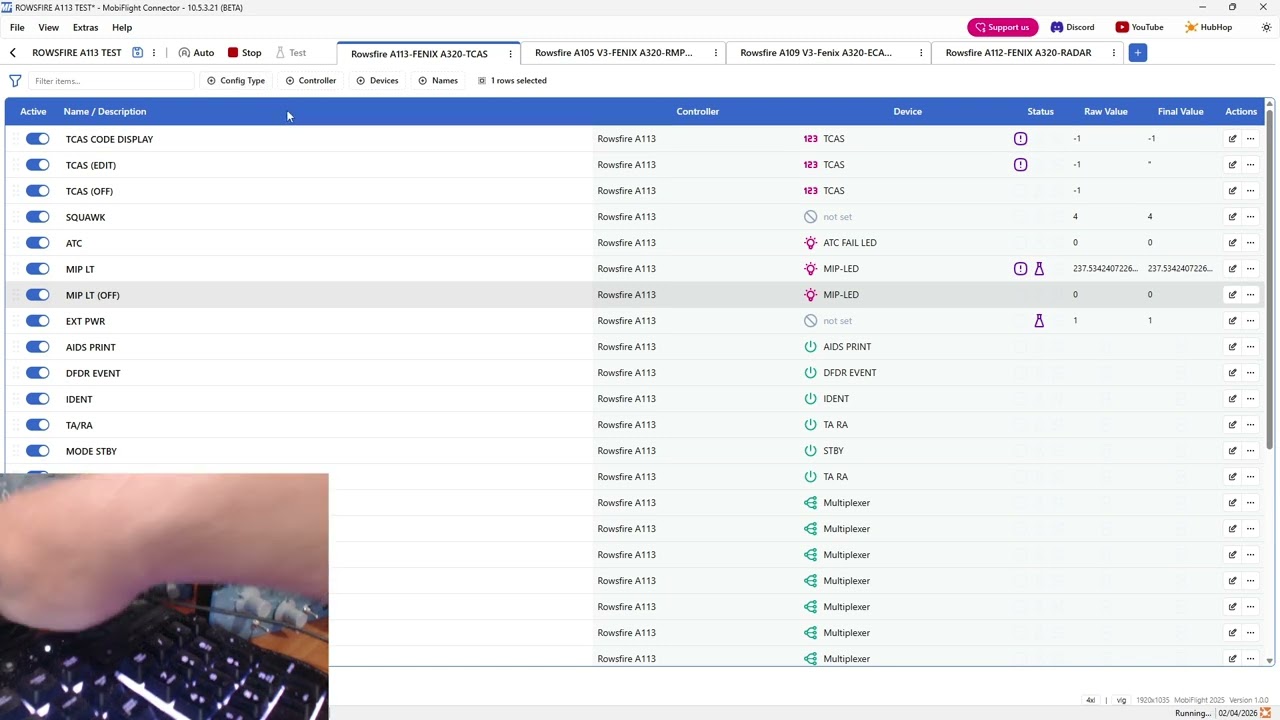Toggle active switch for TCAS (OFF)
The image size is (1280, 720).
[x=38, y=191]
